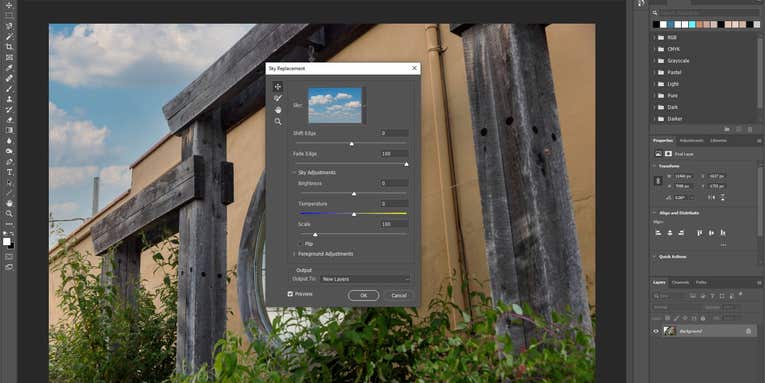Select the Zoom tool in left toolbar
765x383 pixels.
coord(9,214)
